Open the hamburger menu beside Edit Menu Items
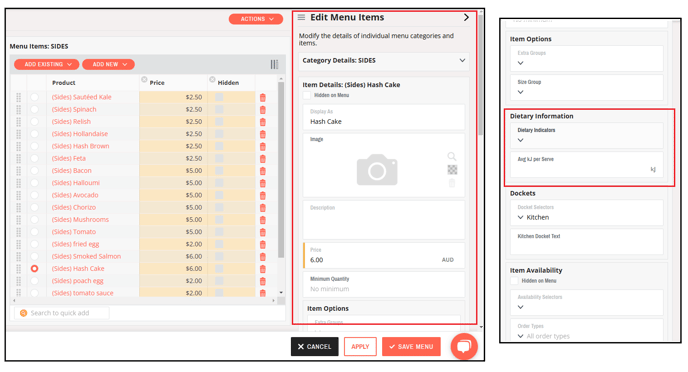 pyautogui.click(x=301, y=17)
